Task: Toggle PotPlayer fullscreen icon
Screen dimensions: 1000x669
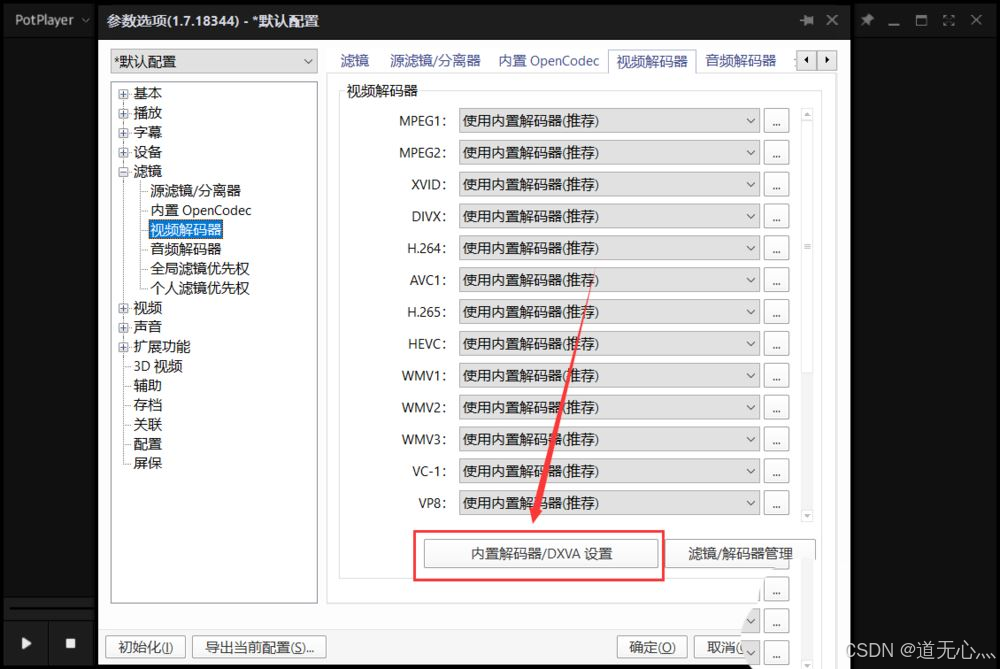Action: coord(948,20)
